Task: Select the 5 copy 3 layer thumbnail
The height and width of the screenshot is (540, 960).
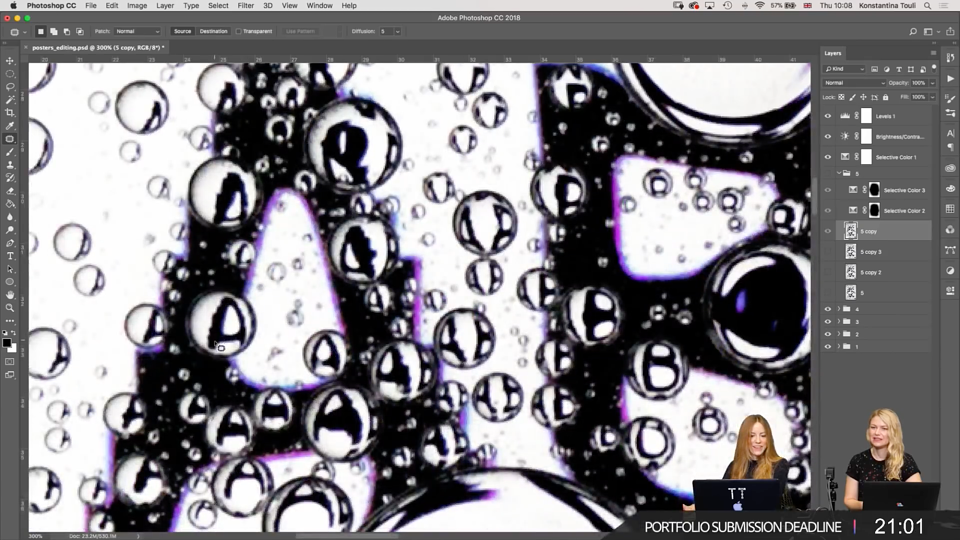Action: pyautogui.click(x=850, y=252)
